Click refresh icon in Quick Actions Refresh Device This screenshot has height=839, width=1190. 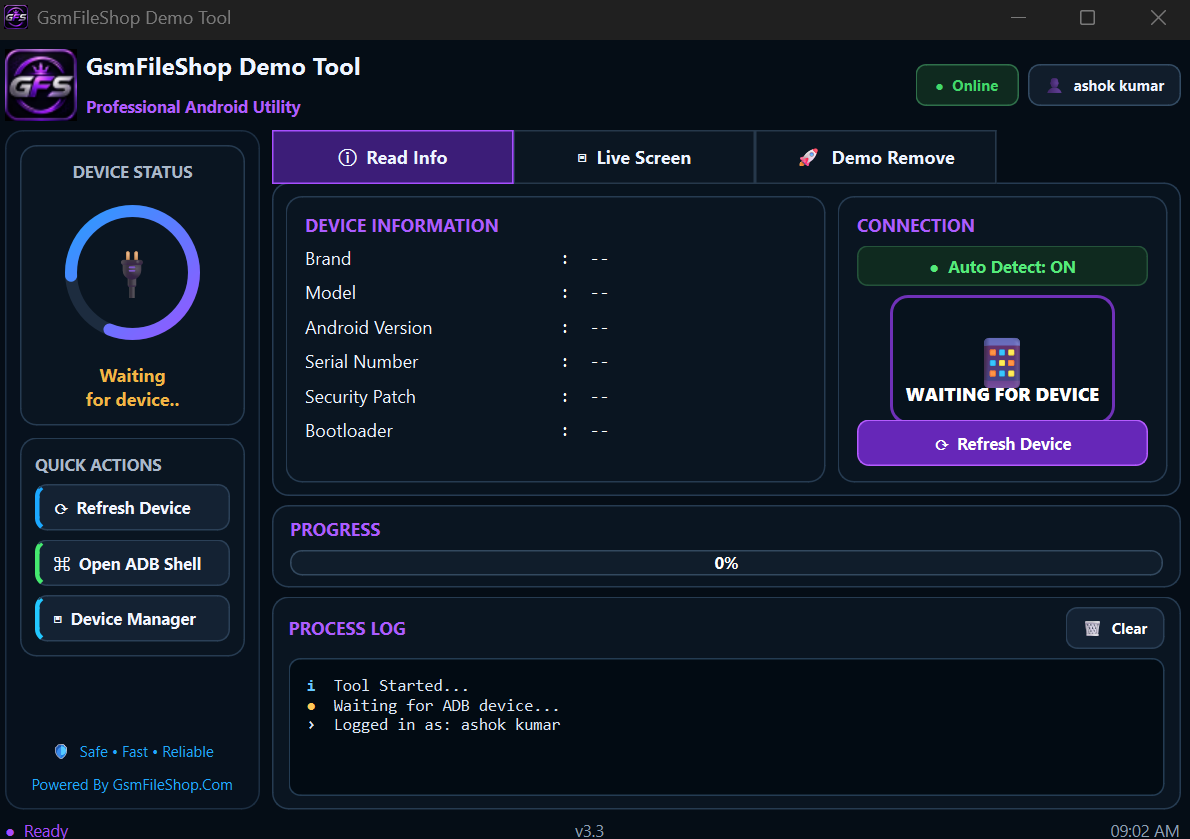(61, 509)
